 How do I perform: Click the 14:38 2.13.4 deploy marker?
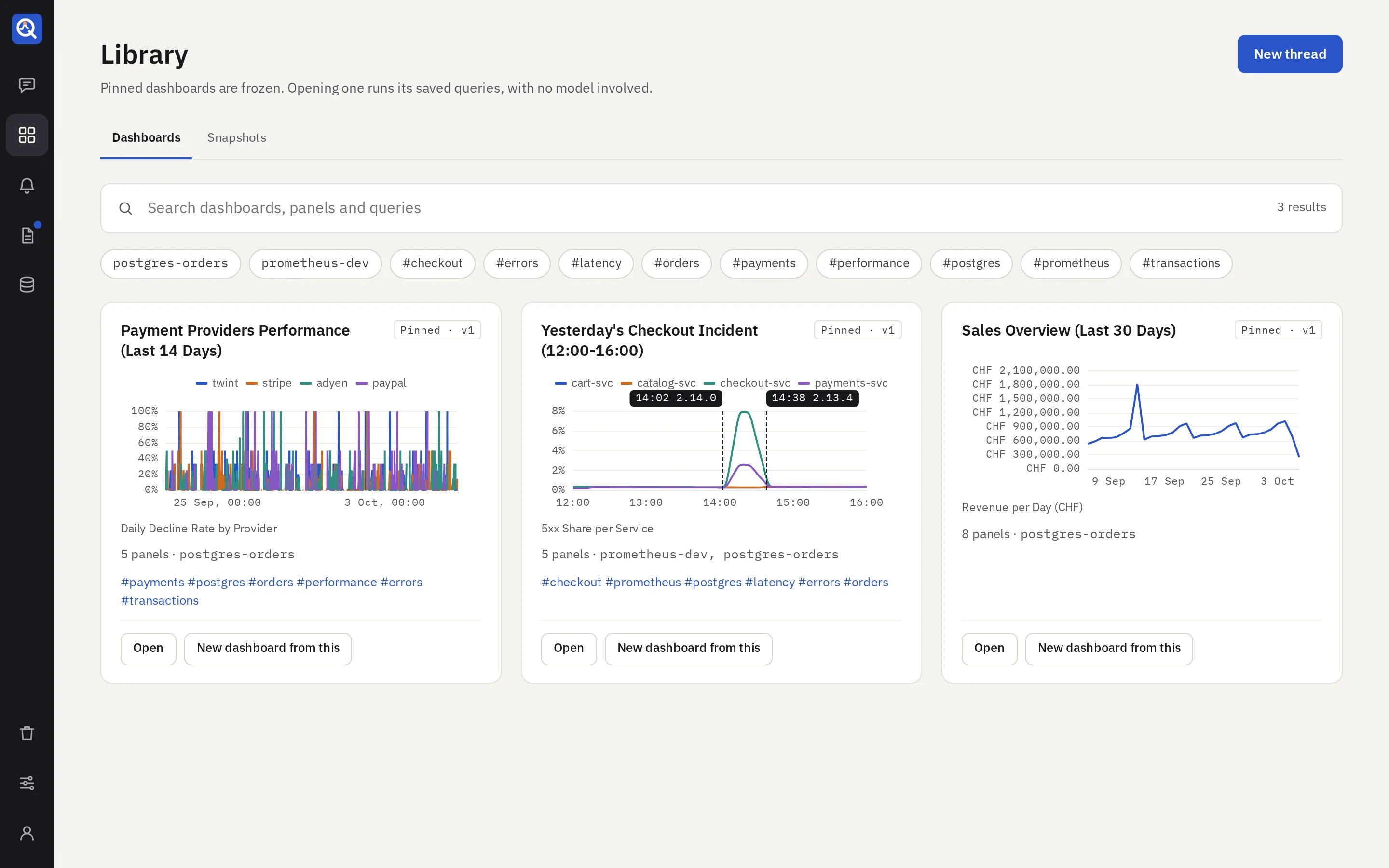(812, 398)
